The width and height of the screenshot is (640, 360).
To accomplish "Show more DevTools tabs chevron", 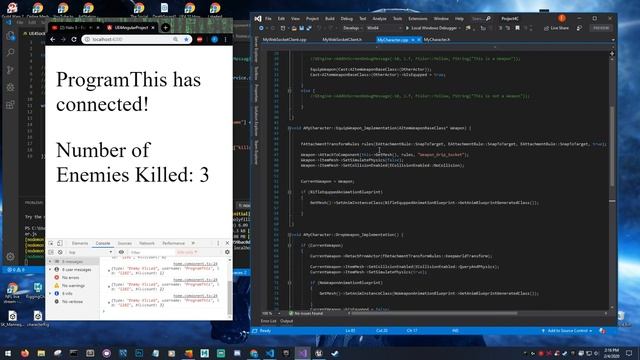I will point(193,243).
